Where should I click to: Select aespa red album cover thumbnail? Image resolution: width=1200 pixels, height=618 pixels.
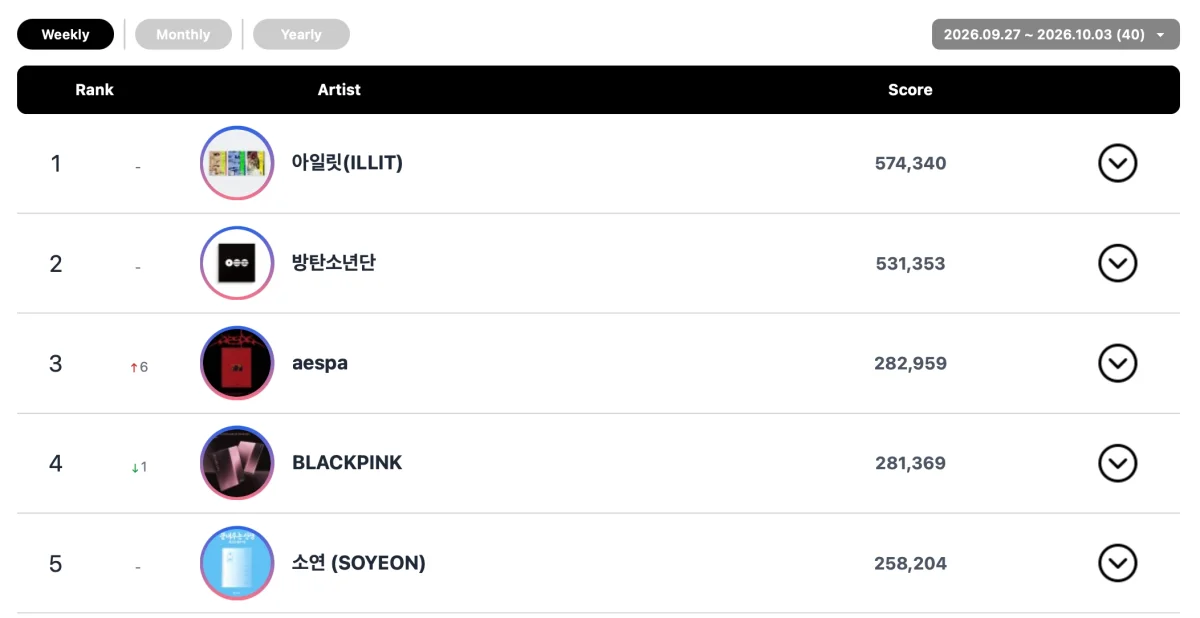237,363
